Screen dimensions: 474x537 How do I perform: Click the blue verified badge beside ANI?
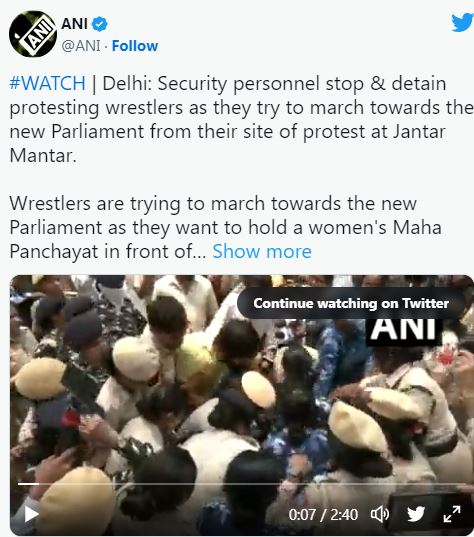point(100,24)
